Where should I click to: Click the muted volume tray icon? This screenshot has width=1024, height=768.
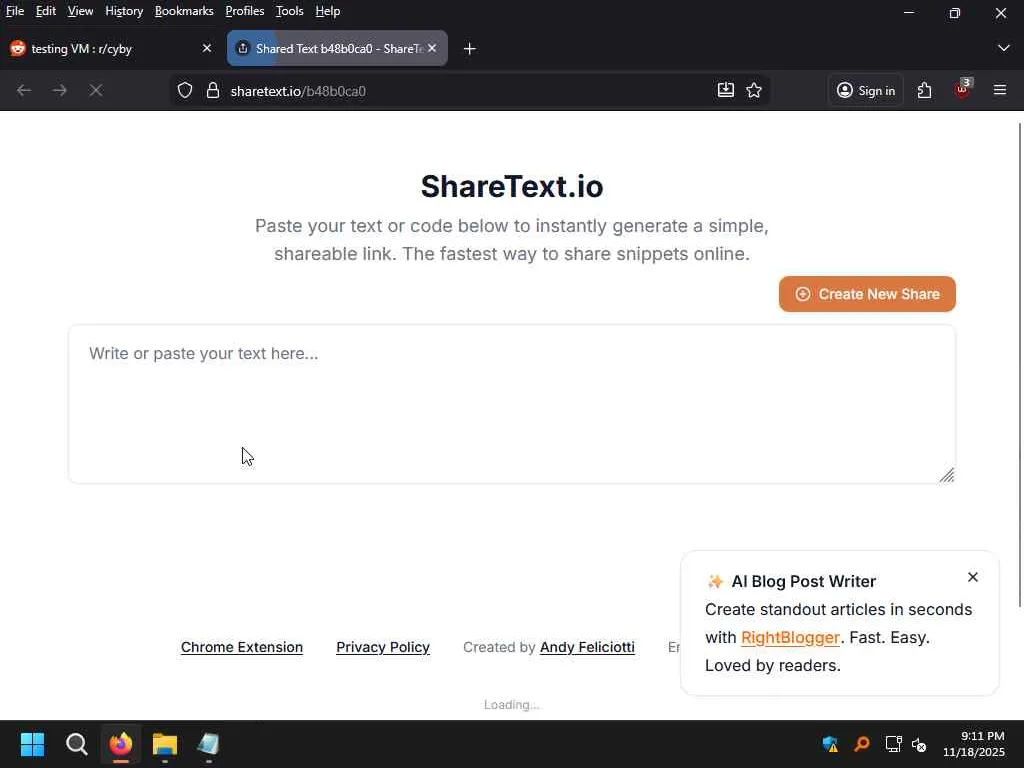919,744
